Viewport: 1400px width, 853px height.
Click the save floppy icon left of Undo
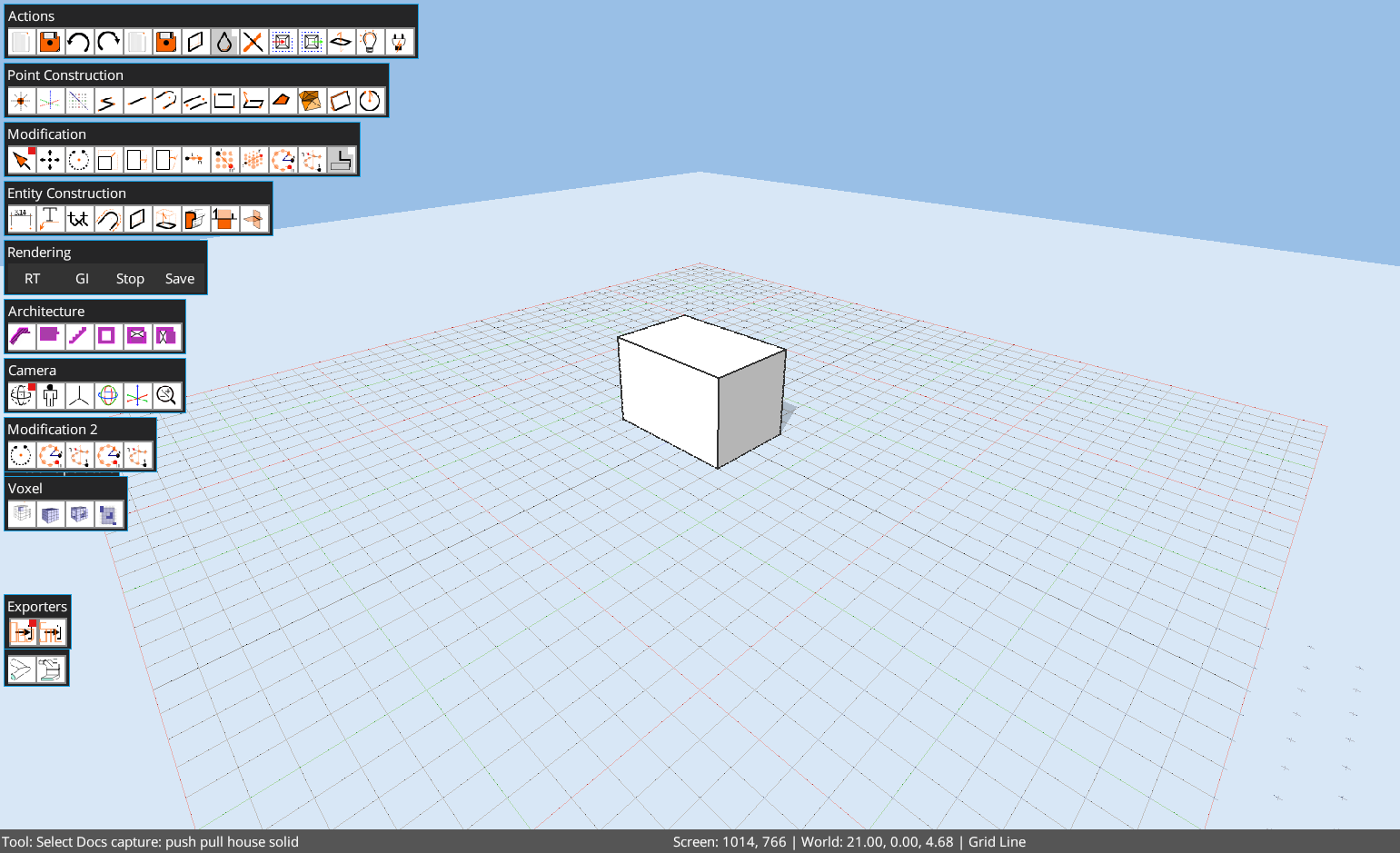(50, 42)
